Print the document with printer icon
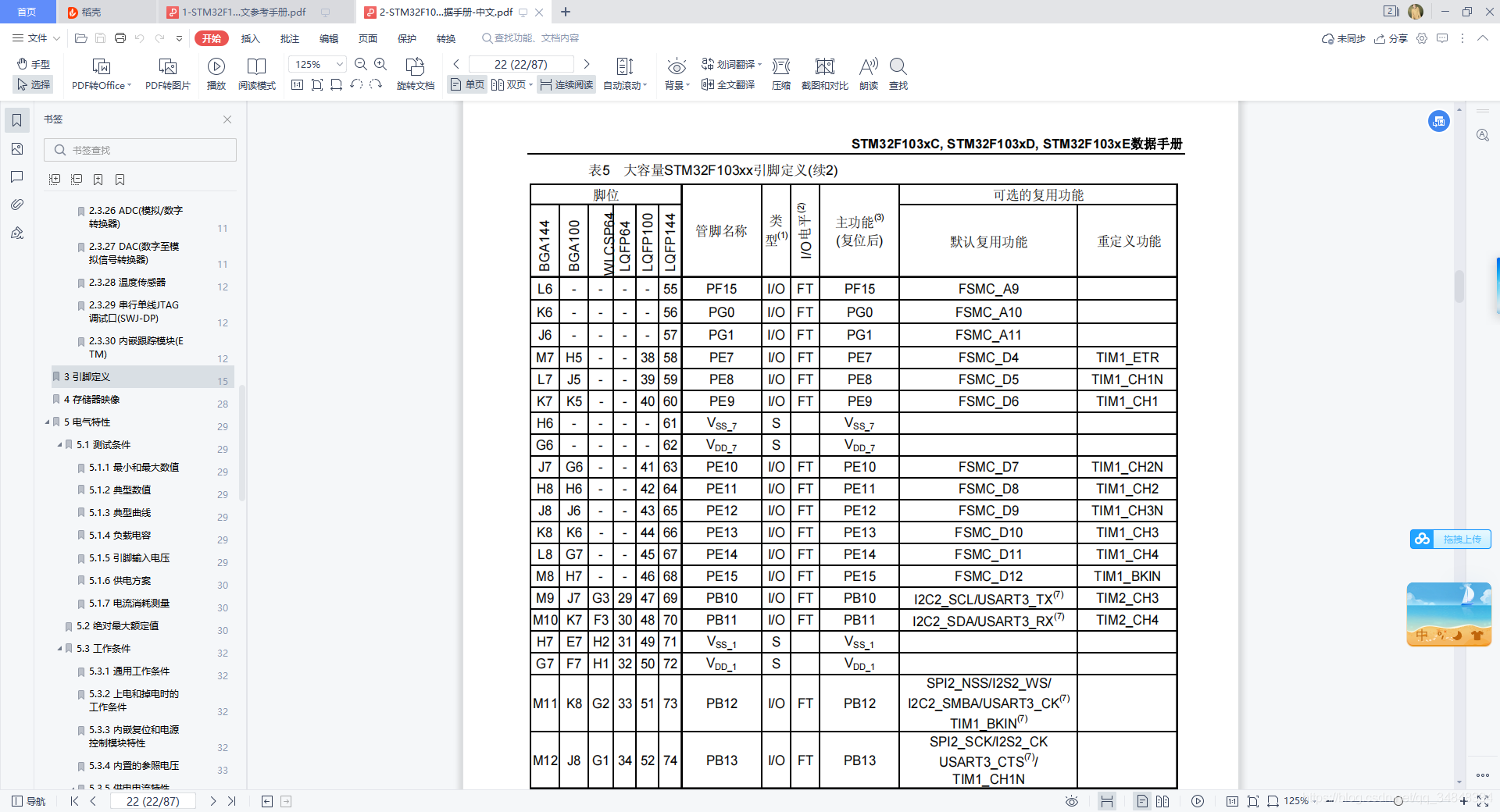 pyautogui.click(x=120, y=38)
